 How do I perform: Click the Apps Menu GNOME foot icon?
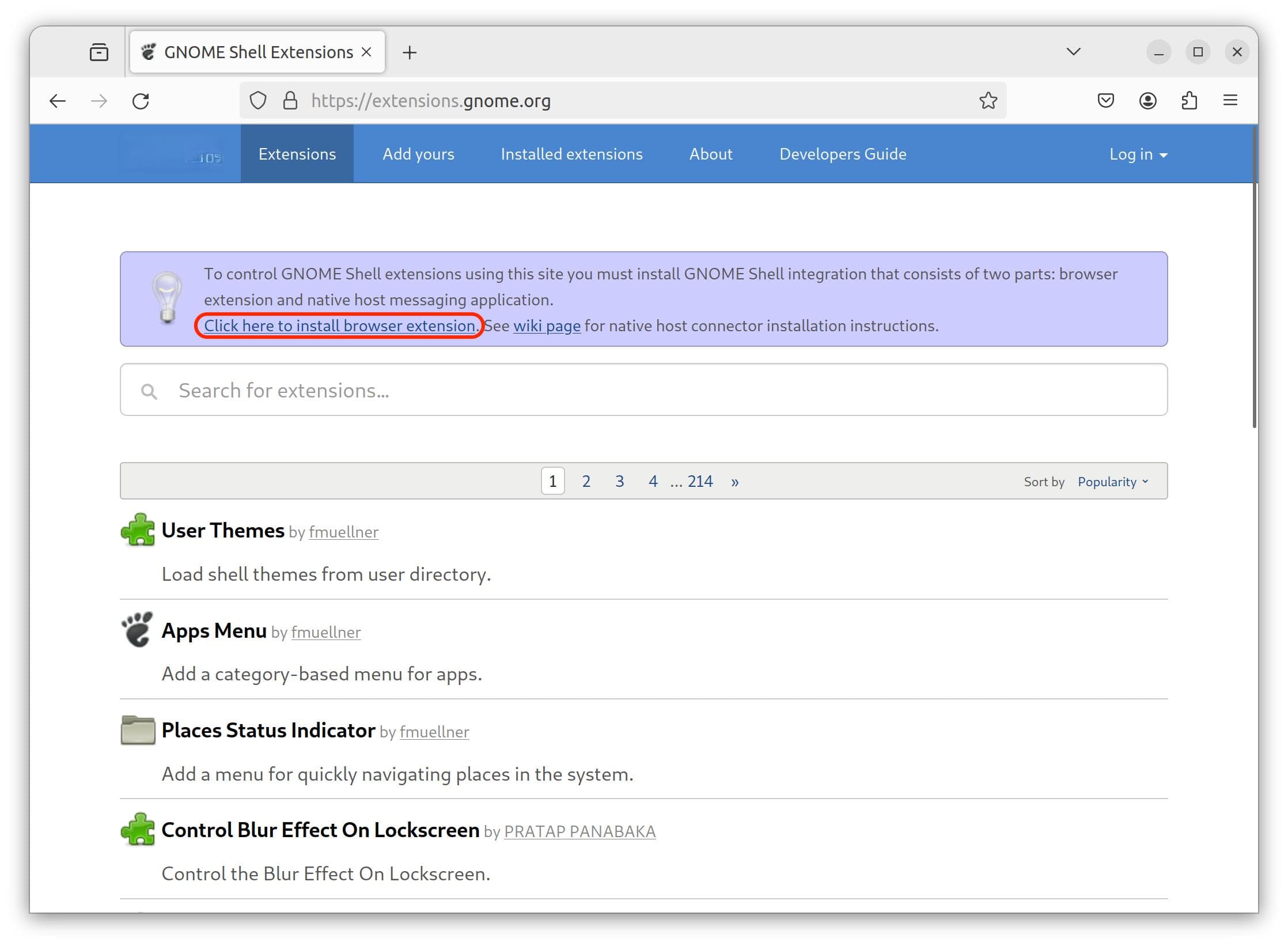pyautogui.click(x=137, y=629)
